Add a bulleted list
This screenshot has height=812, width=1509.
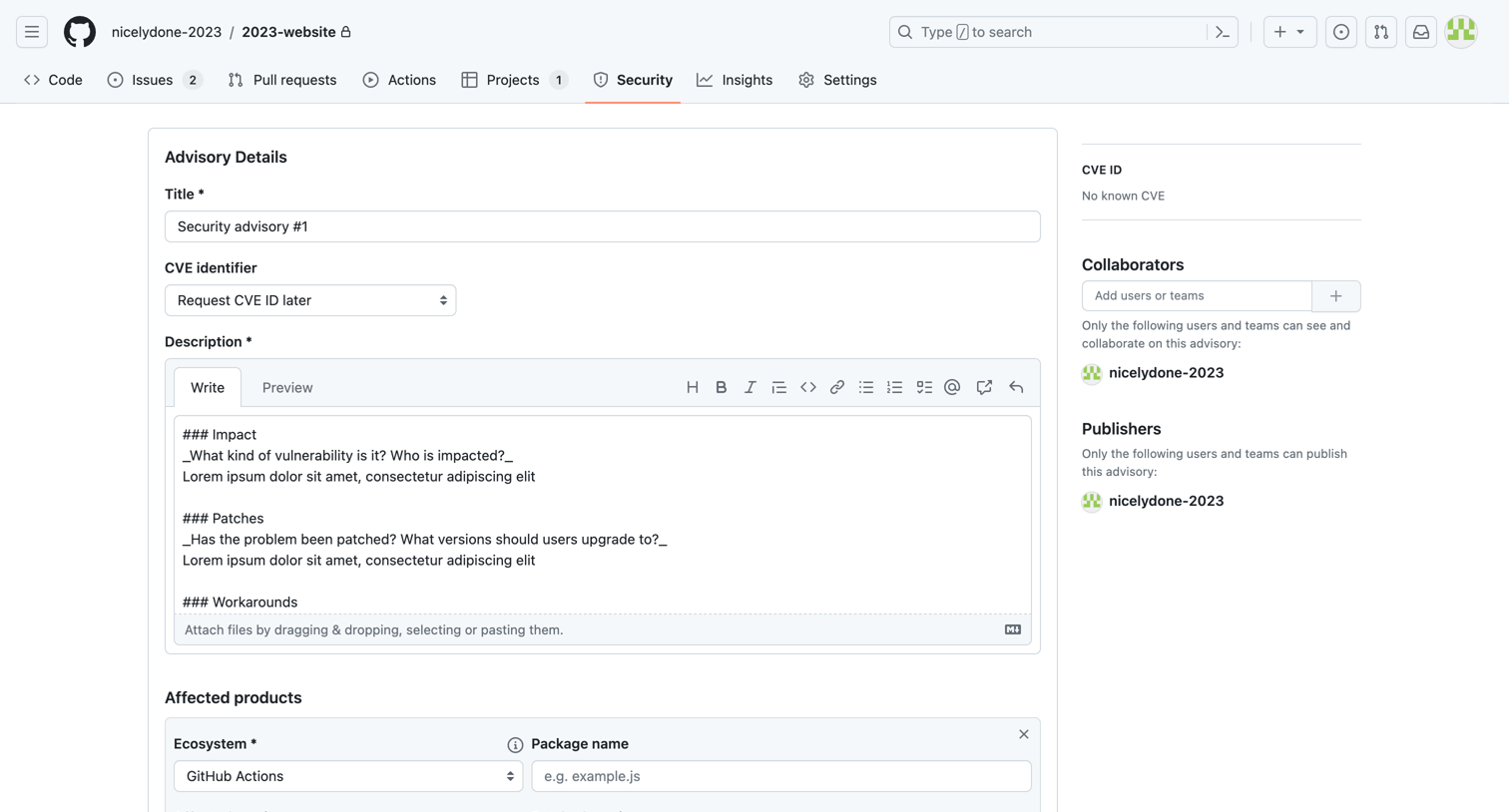click(866, 387)
